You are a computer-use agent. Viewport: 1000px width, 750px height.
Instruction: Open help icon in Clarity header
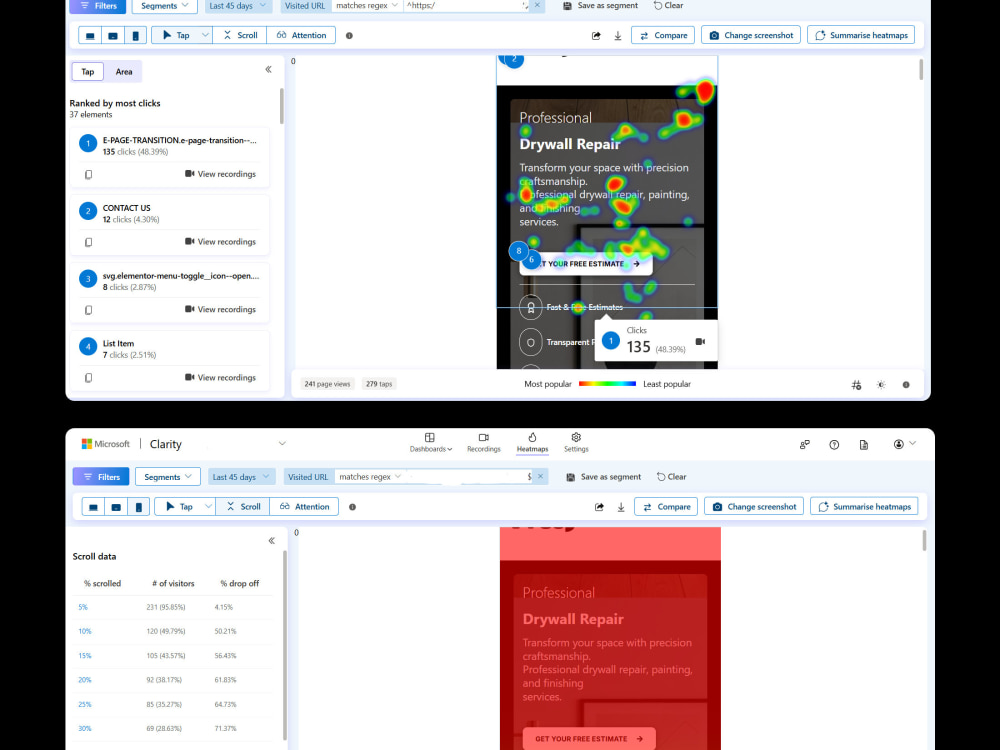click(834, 445)
